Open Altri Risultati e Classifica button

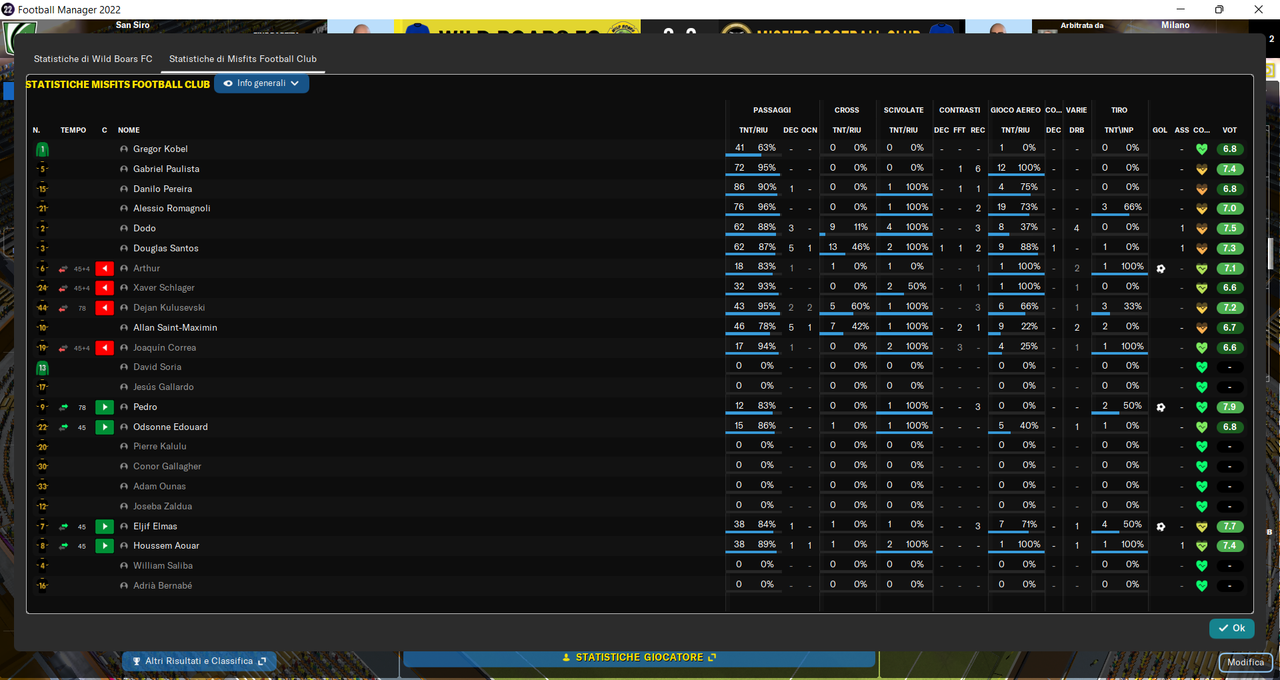coord(199,661)
